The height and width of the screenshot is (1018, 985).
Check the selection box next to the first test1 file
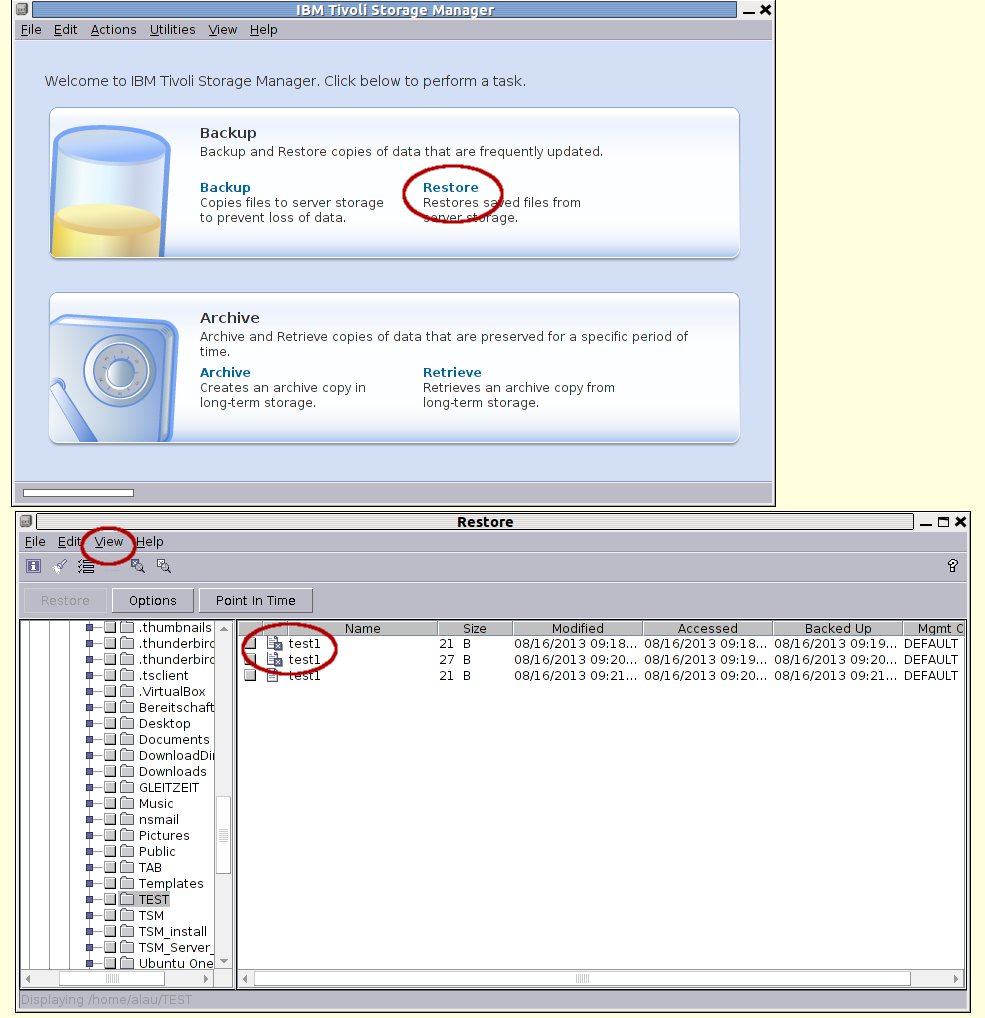[x=251, y=643]
